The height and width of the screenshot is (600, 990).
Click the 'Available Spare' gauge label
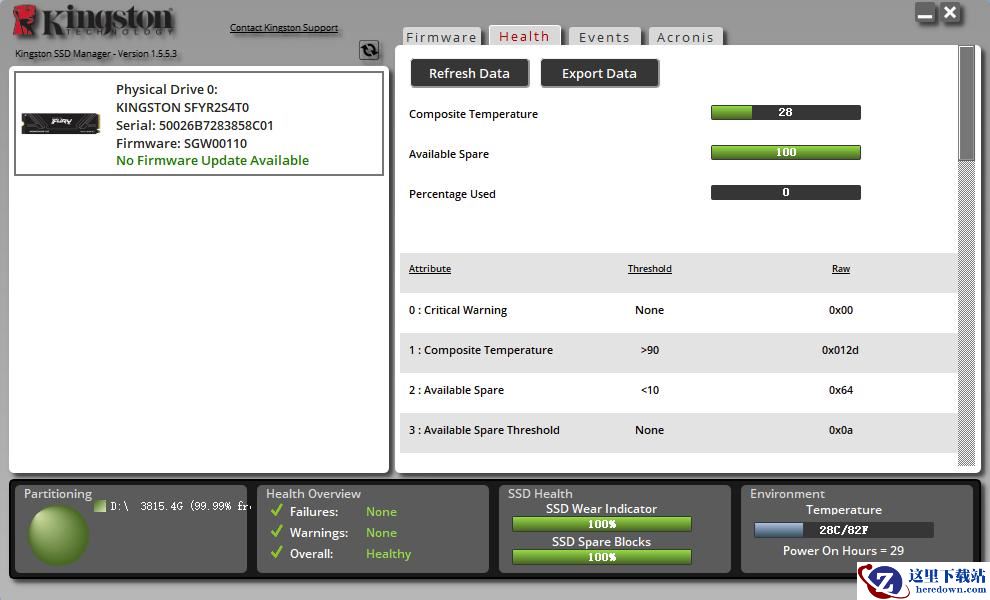tap(449, 154)
